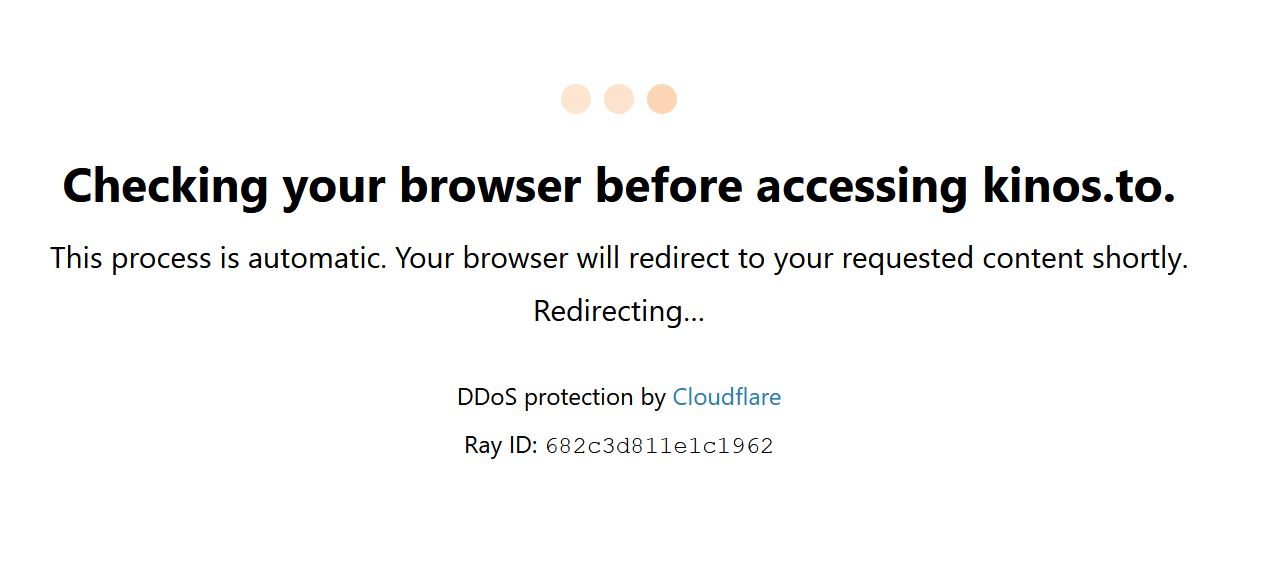
Task: Click "Your browser" in the paragraph text
Action: click(x=481, y=258)
